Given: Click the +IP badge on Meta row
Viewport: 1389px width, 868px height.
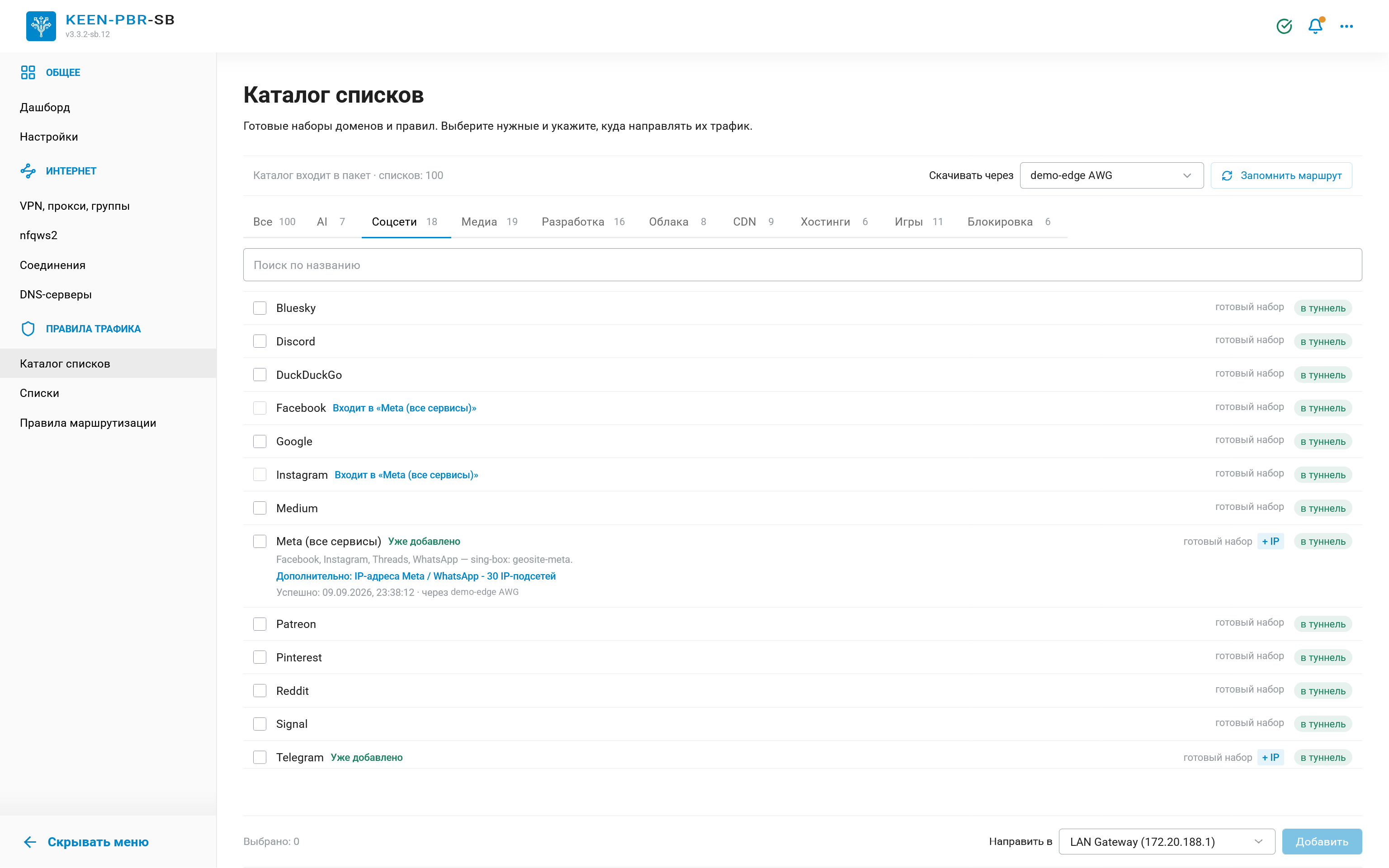Looking at the screenshot, I should click(1270, 541).
